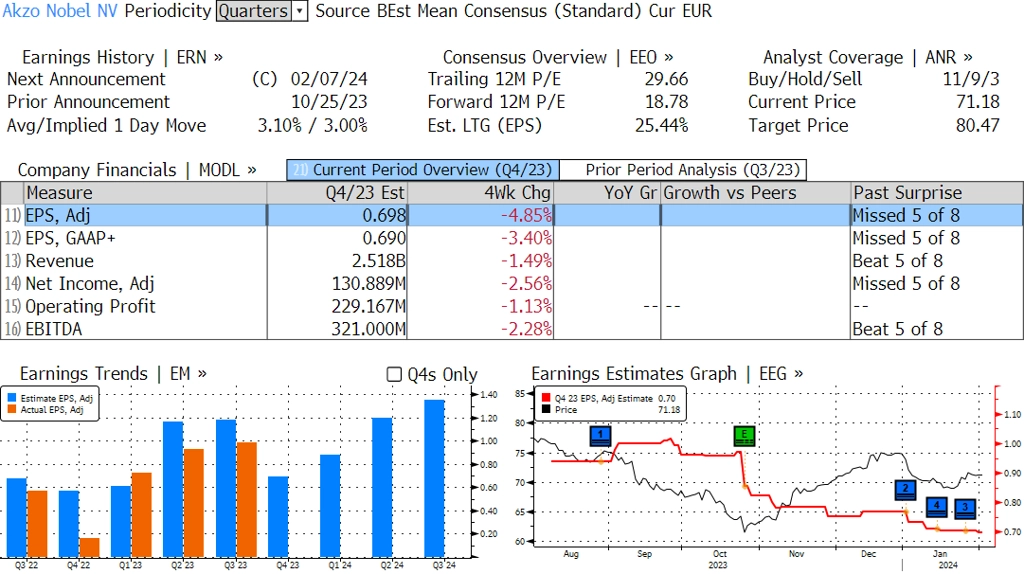The image size is (1024, 574).
Task: Click the 4Wk Chg column header
Action: pos(480,193)
